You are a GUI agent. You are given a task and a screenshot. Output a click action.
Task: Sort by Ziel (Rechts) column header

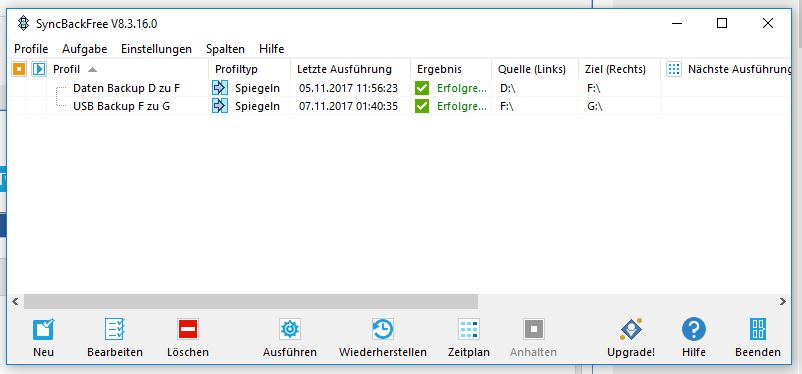(615, 69)
